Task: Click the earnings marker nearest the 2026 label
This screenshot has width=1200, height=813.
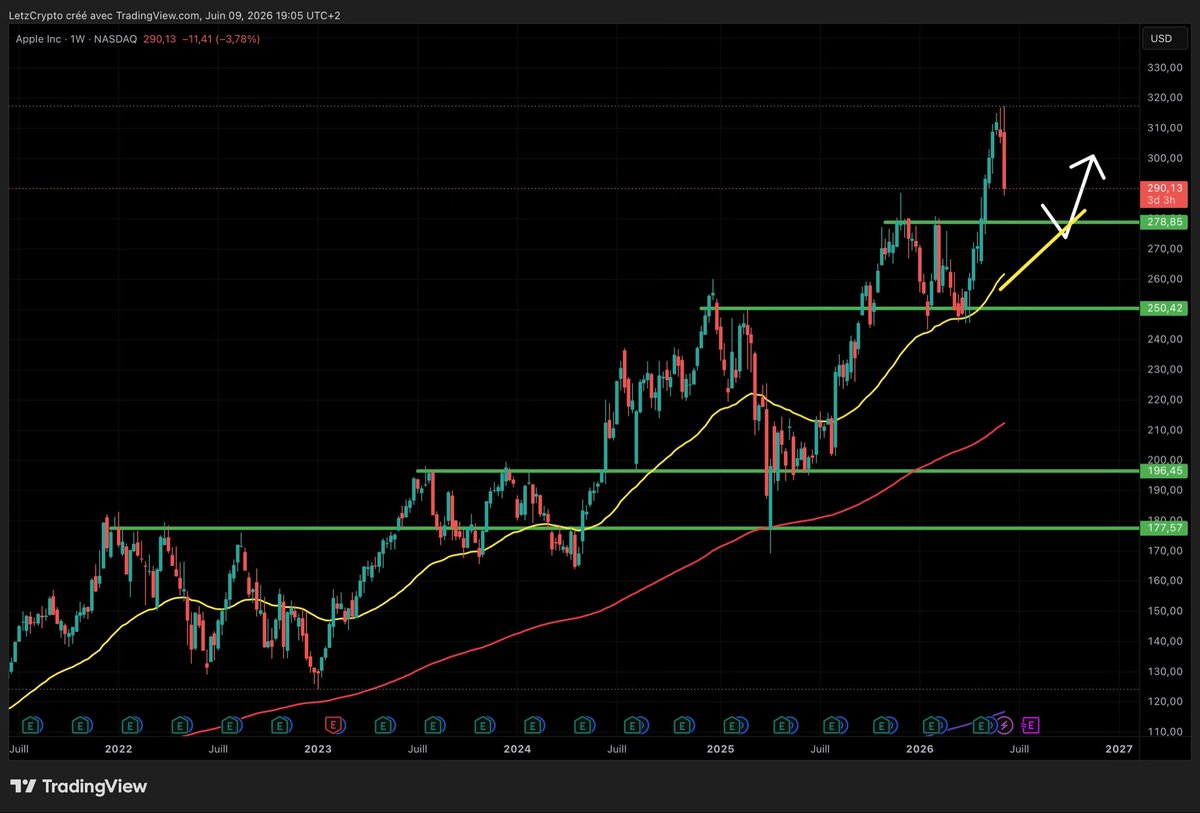Action: pos(931,724)
